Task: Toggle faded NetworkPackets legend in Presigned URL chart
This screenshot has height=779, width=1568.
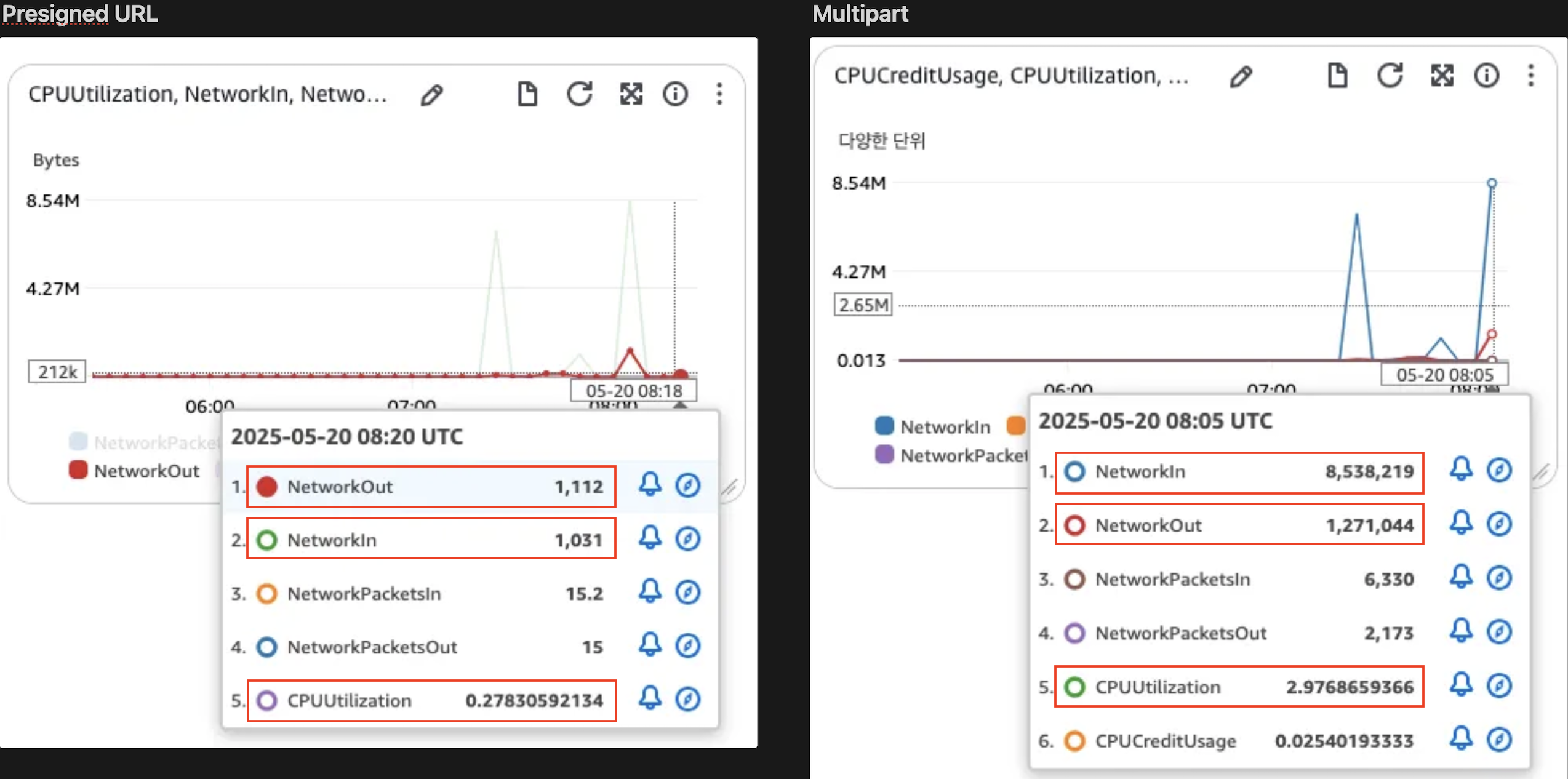Action: coord(145,442)
